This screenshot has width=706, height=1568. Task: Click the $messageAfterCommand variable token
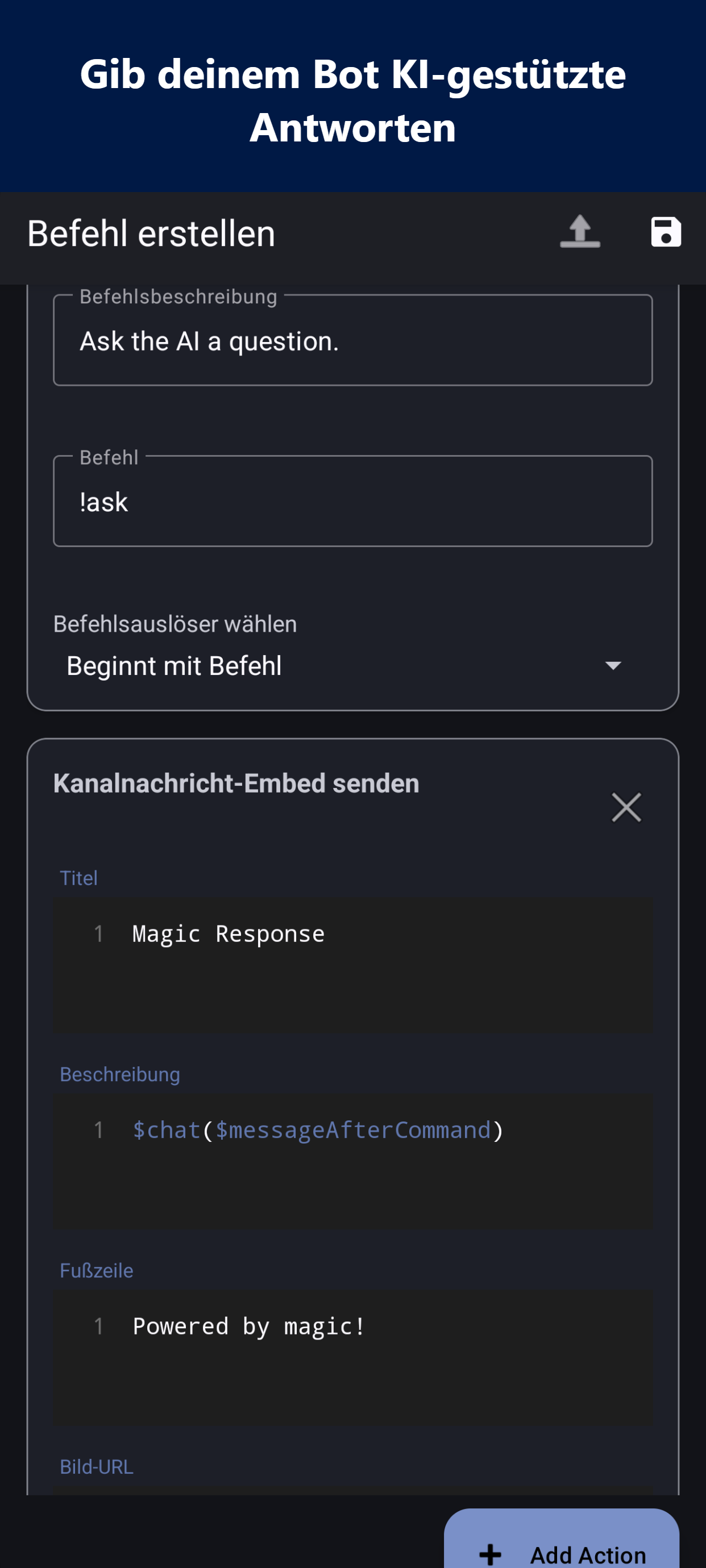pos(352,1131)
